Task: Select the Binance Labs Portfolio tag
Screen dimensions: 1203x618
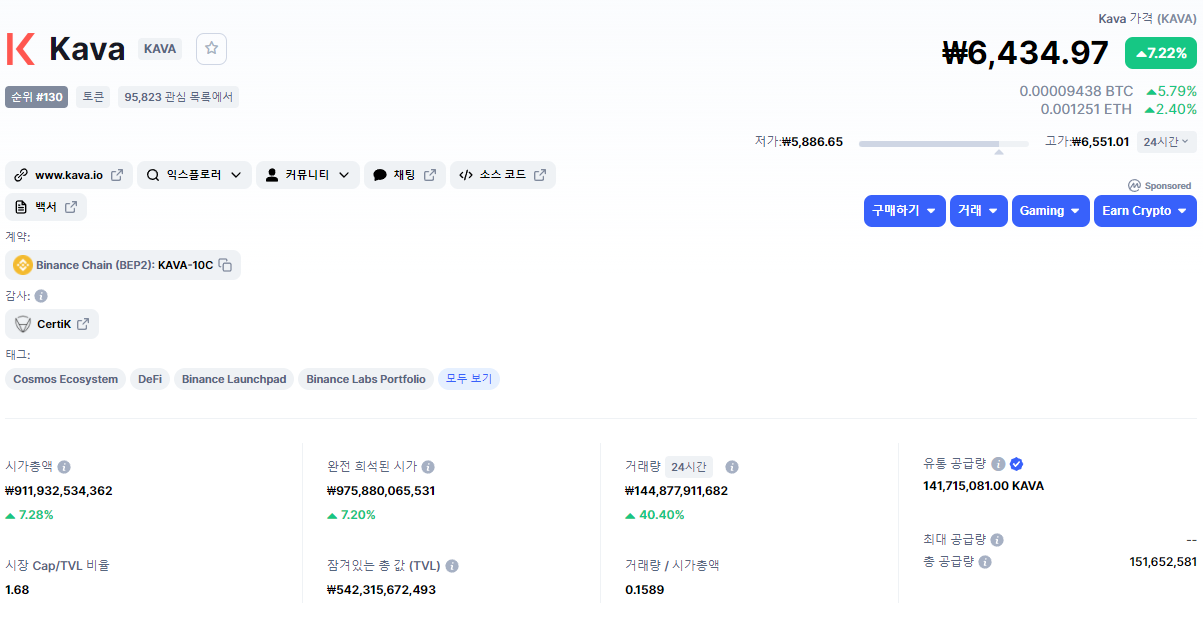Action: (x=366, y=379)
